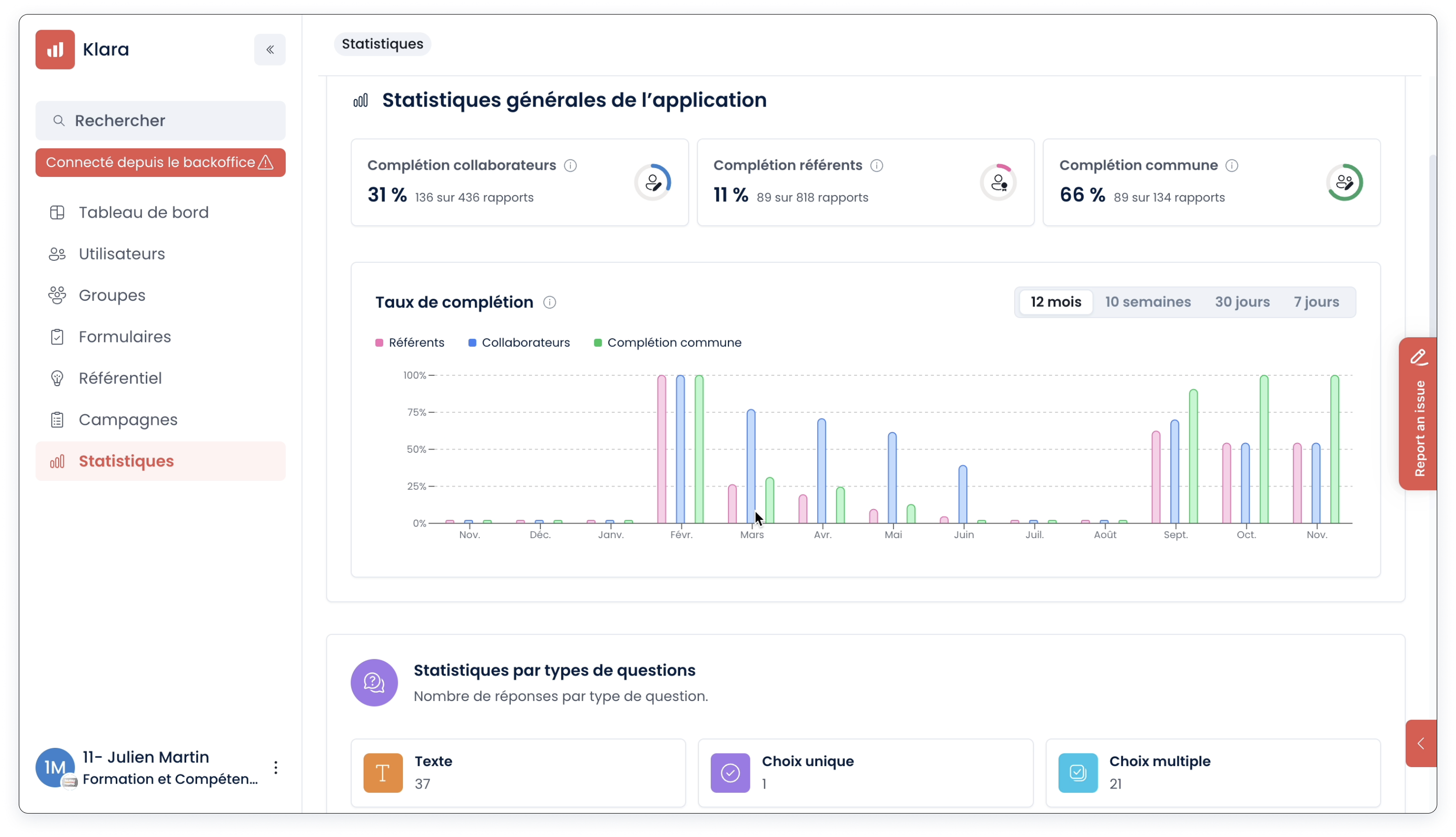The width and height of the screenshot is (1456, 837).
Task: Click the Klara logo icon
Action: click(55, 49)
